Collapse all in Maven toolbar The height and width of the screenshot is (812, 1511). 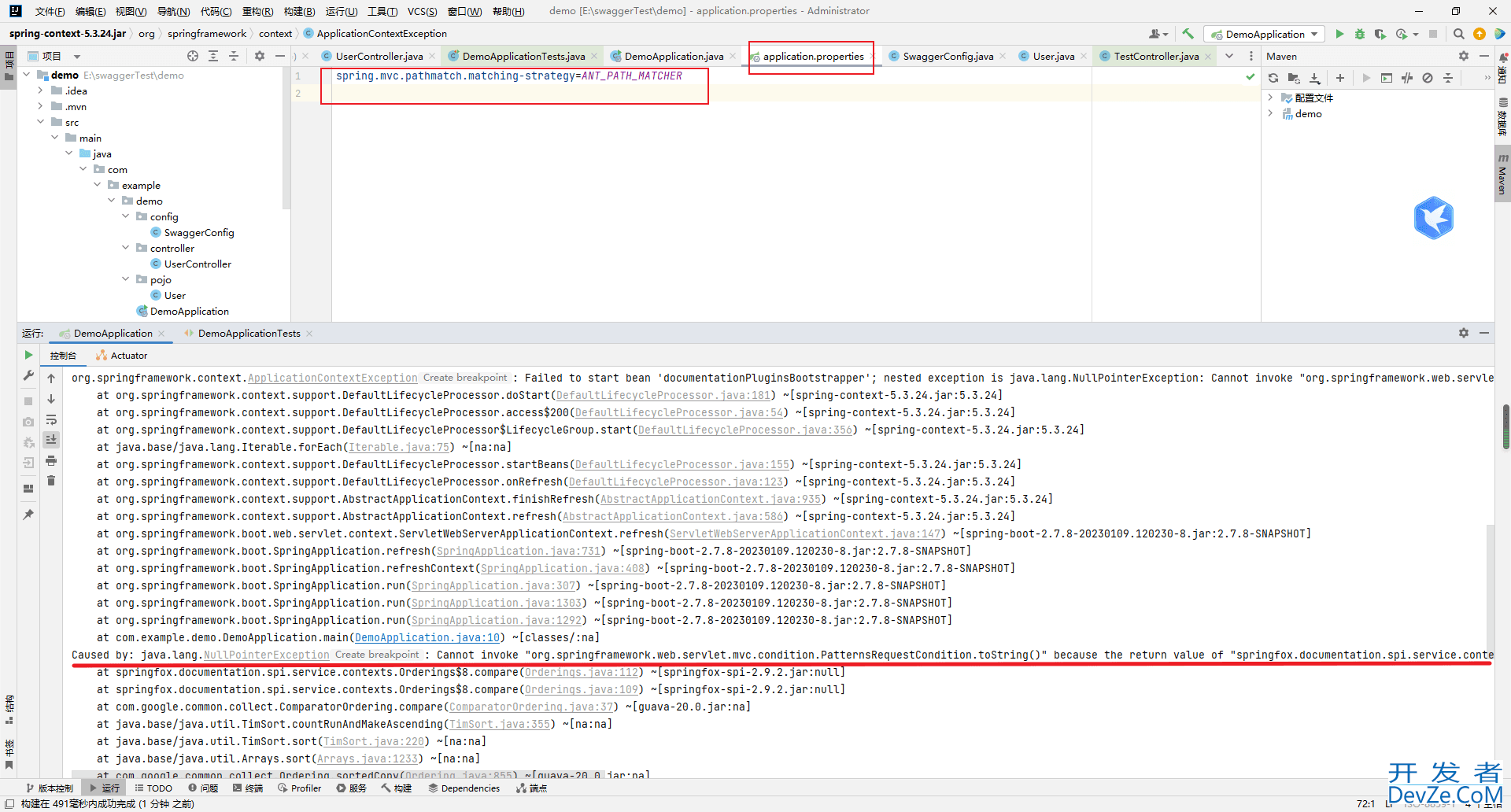coord(1448,78)
